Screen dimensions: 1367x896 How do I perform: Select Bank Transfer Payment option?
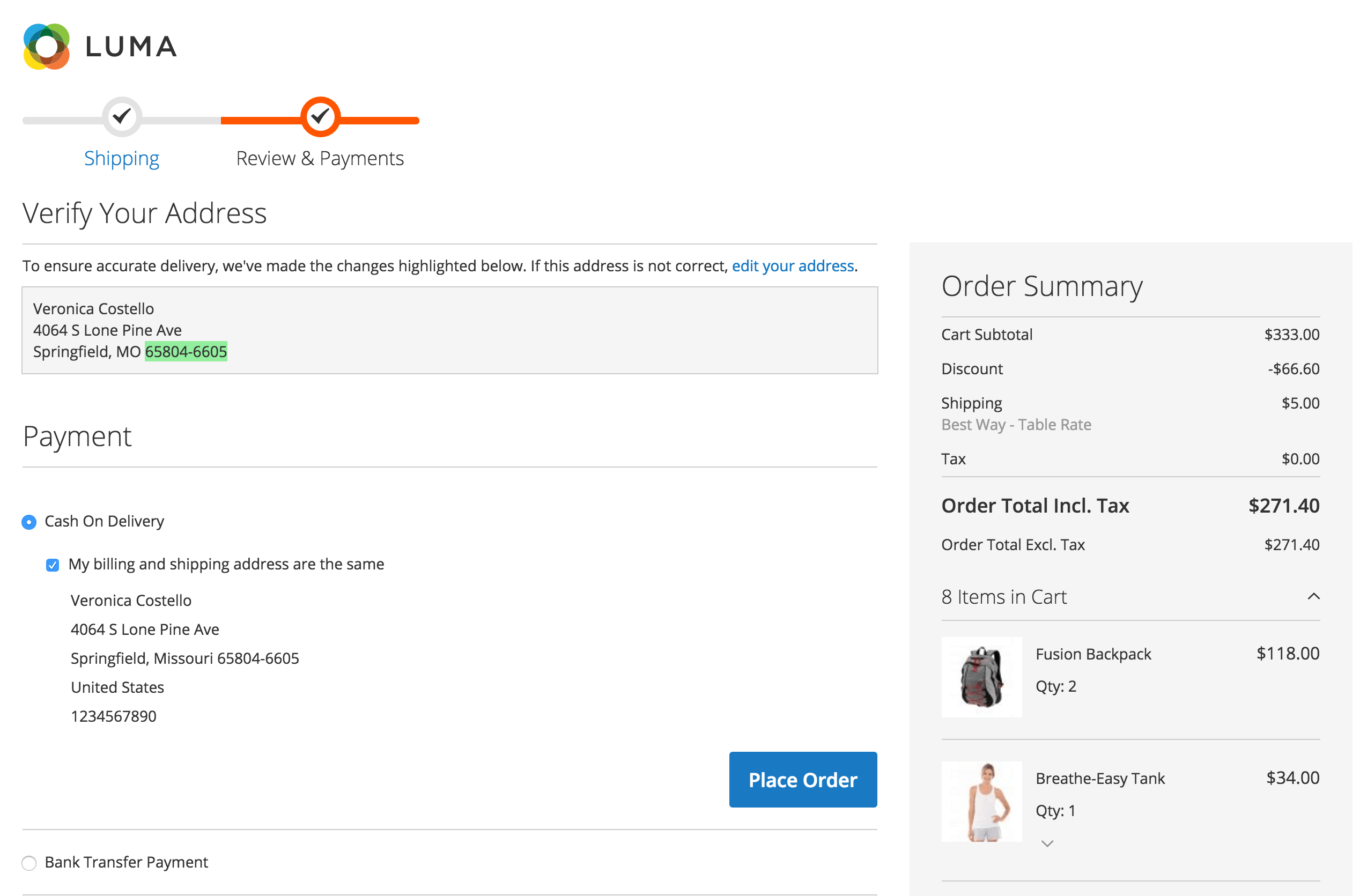29,863
